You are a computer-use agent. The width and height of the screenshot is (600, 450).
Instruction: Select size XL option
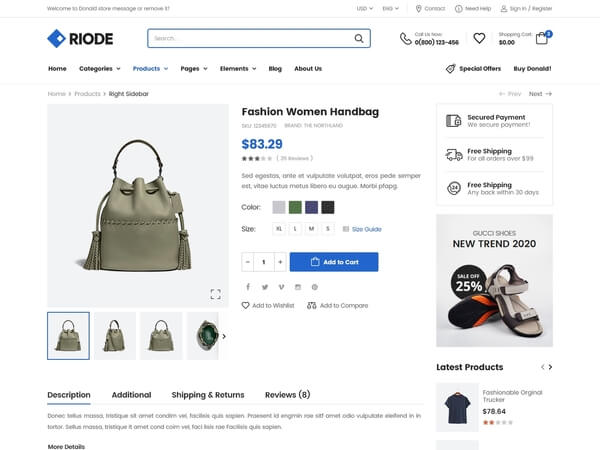click(279, 229)
